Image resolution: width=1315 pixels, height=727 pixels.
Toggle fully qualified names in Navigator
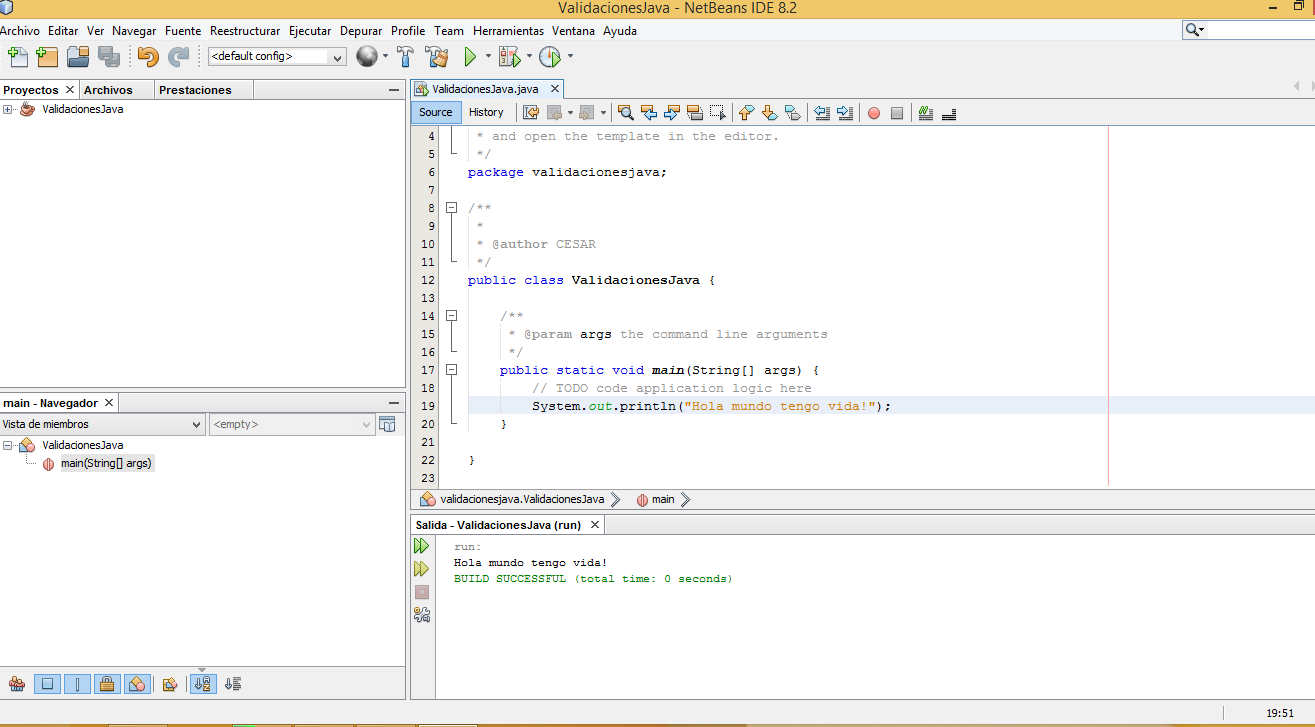[170, 684]
